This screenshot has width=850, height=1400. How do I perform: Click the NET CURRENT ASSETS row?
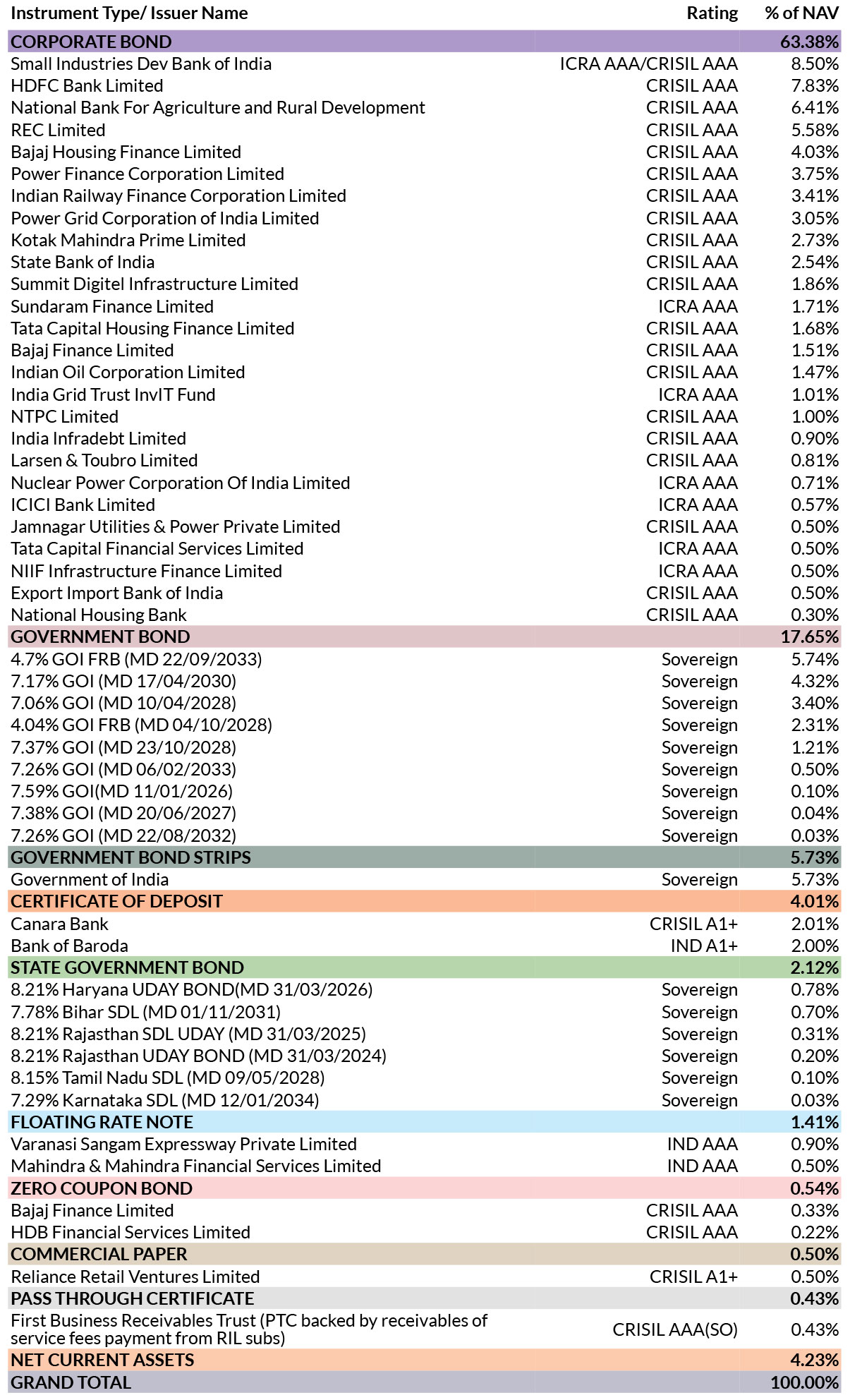tap(425, 1360)
